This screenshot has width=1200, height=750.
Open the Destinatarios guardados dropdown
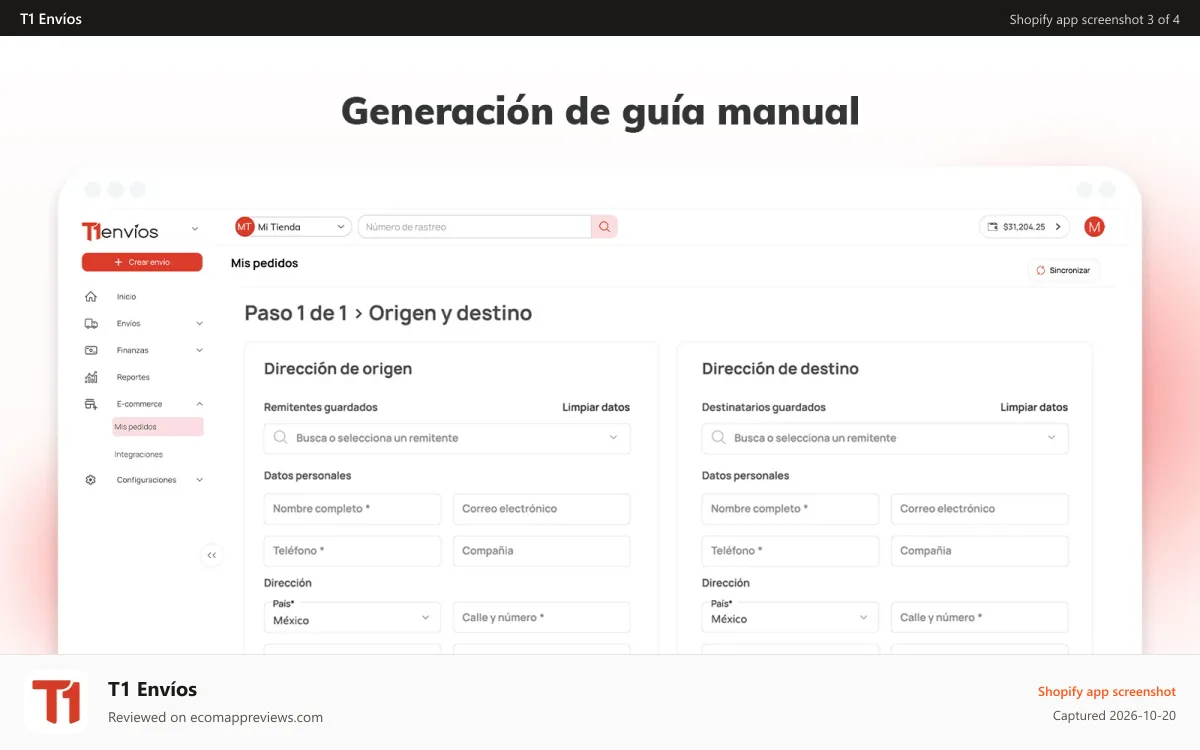coord(885,438)
